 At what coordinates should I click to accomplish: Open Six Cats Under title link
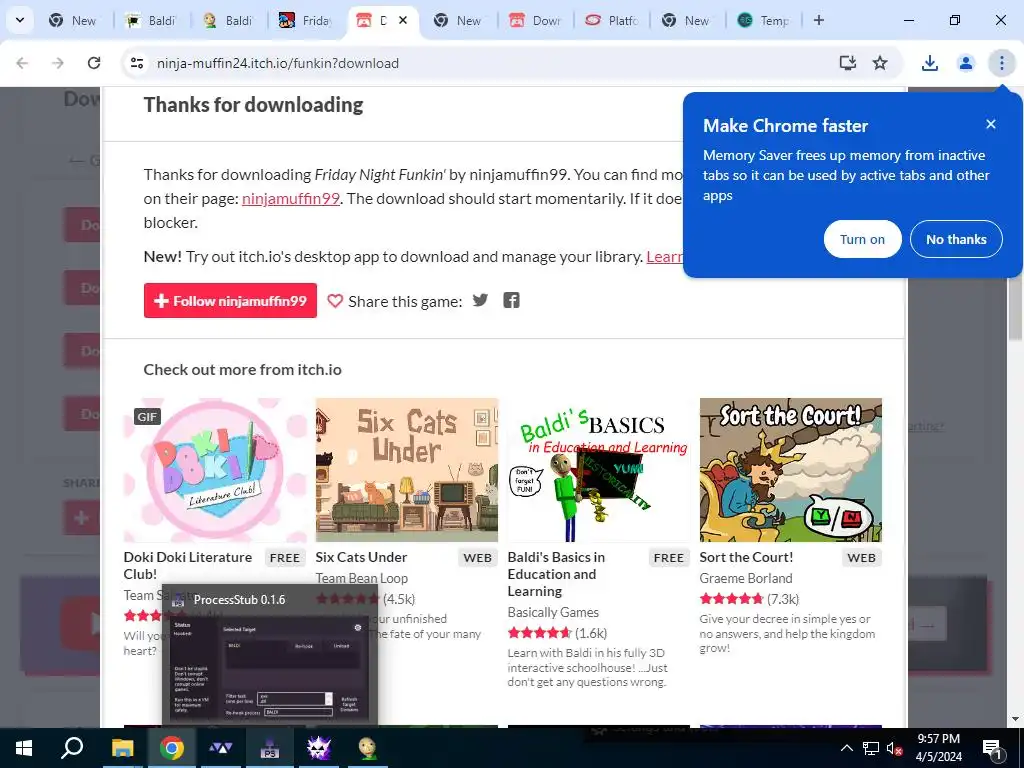click(x=361, y=557)
